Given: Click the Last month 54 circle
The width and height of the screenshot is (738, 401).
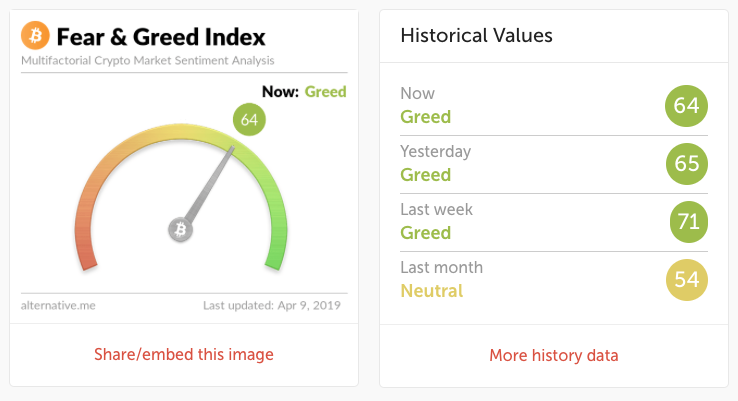Looking at the screenshot, I should point(687,280).
